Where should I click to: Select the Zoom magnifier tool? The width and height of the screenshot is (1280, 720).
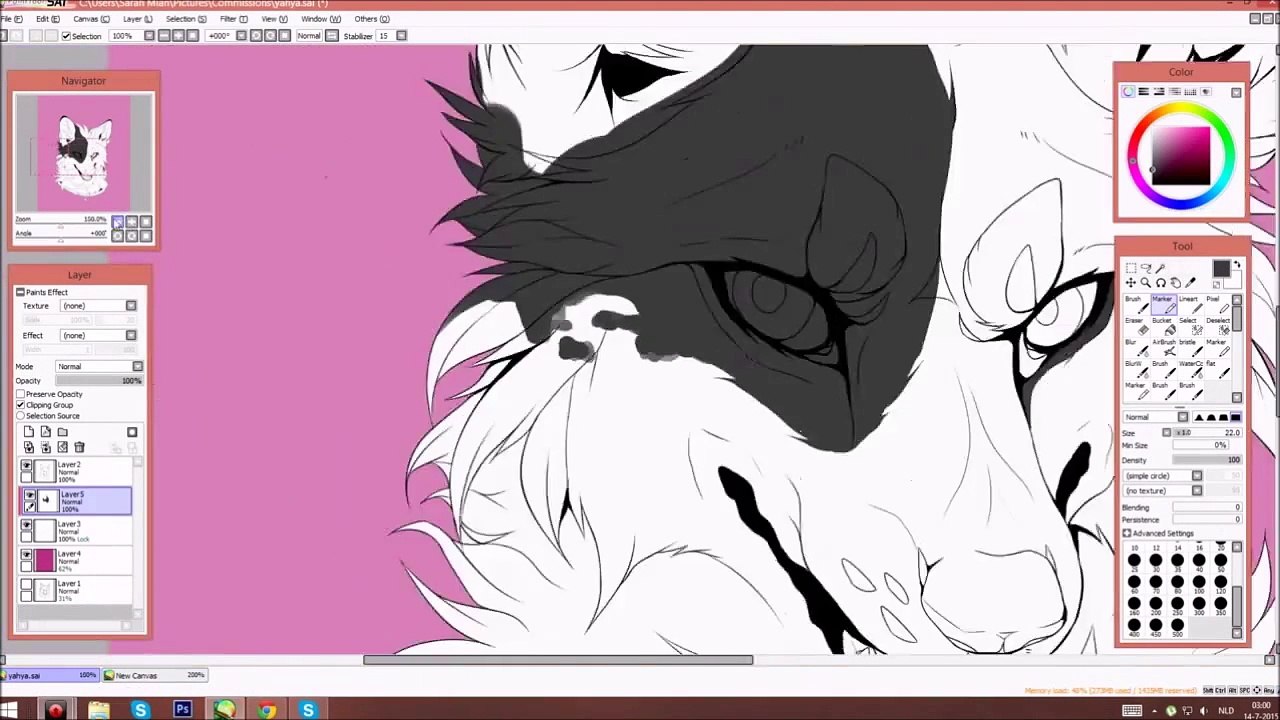click(1146, 283)
